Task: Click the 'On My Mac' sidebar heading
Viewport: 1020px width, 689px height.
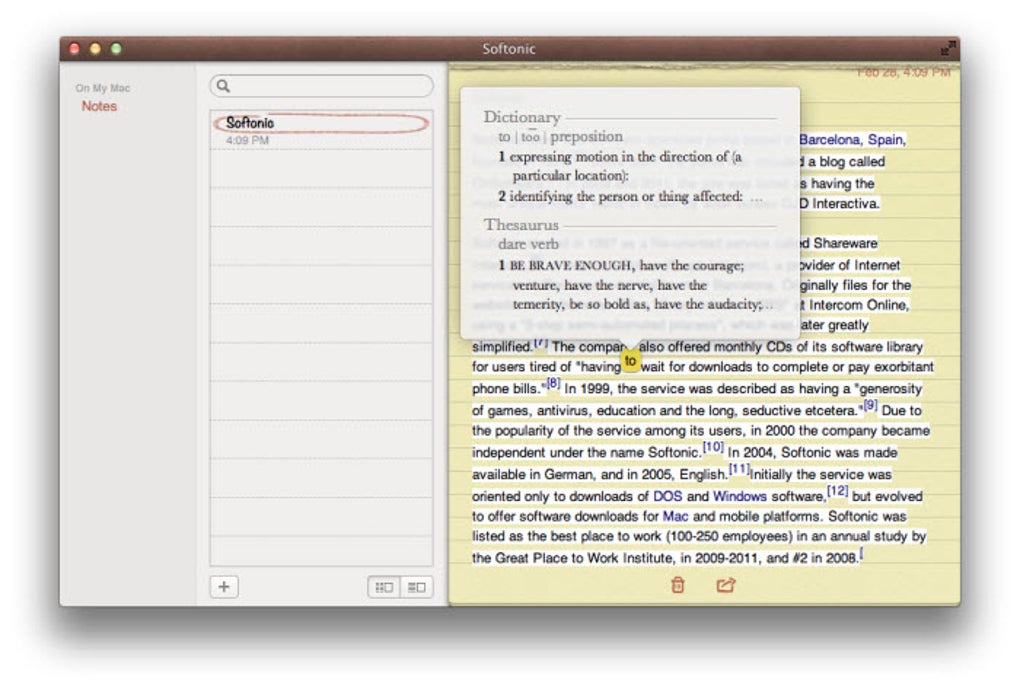Action: [102, 88]
